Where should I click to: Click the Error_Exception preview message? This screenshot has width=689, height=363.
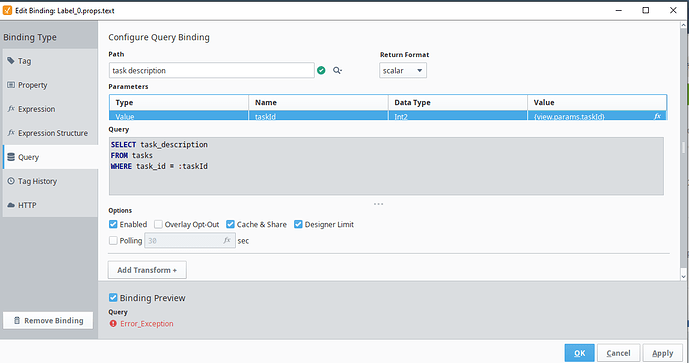(147, 323)
